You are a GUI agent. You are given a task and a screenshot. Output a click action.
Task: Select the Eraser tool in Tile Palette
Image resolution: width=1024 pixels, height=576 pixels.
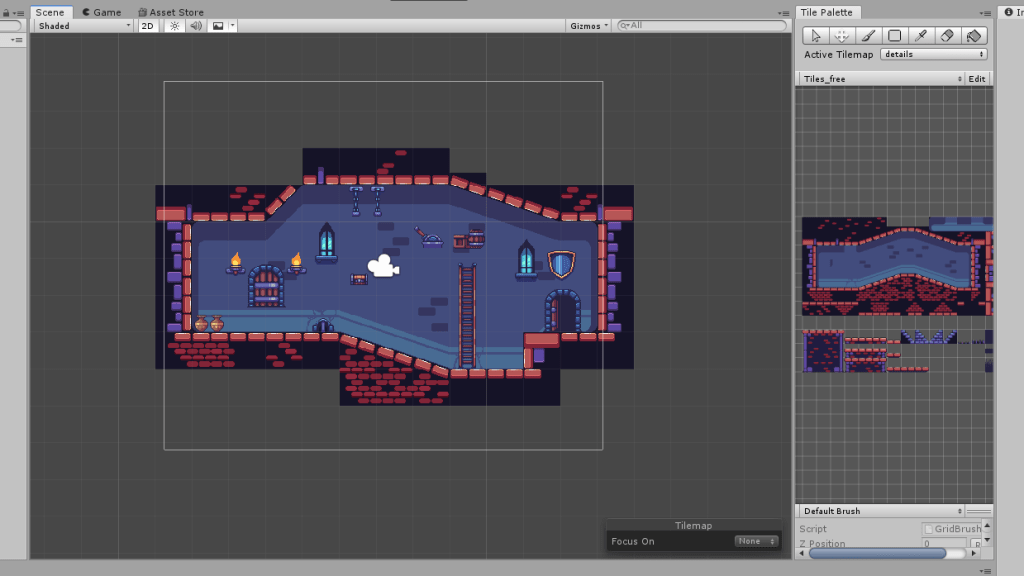947,35
